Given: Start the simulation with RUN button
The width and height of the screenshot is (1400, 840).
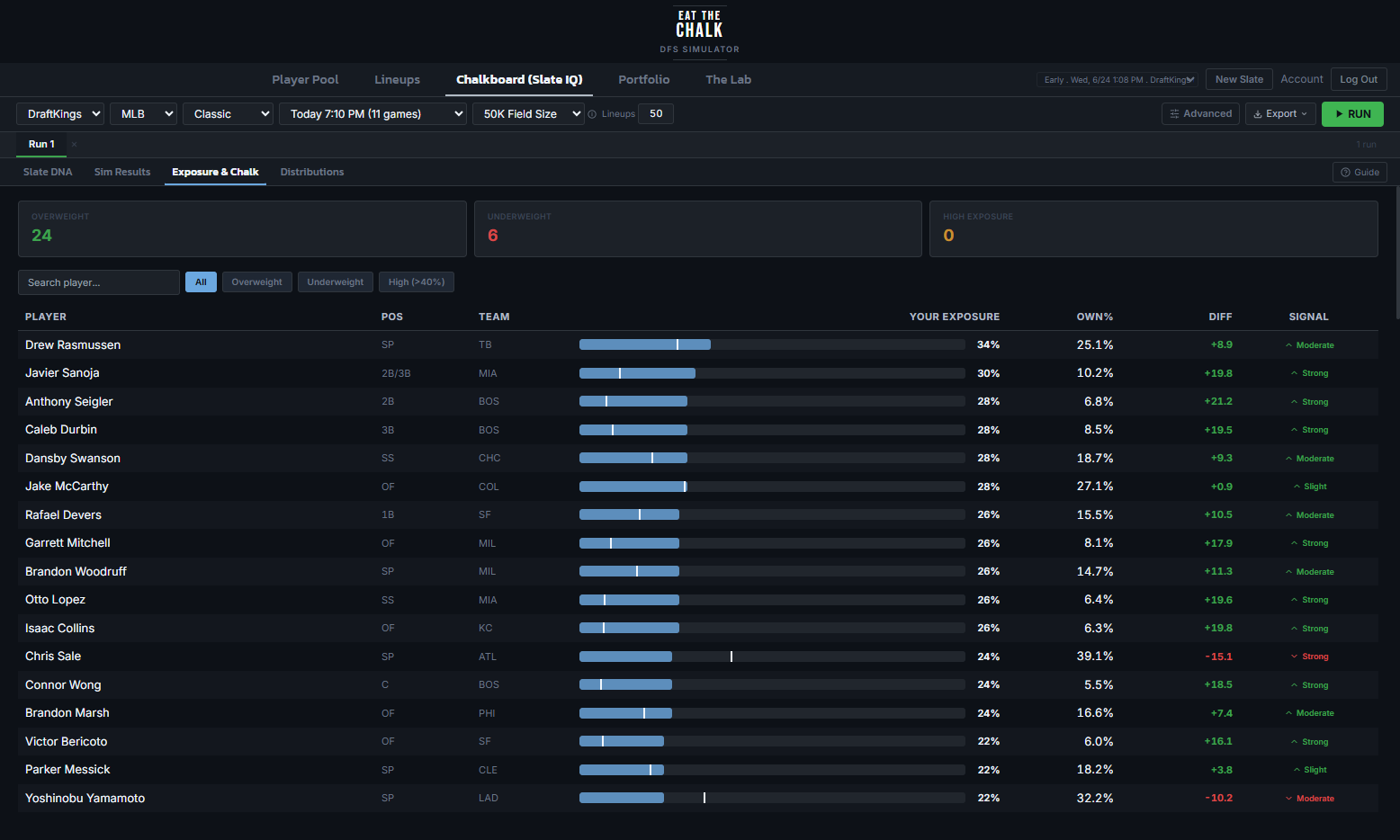Looking at the screenshot, I should pyautogui.click(x=1352, y=113).
